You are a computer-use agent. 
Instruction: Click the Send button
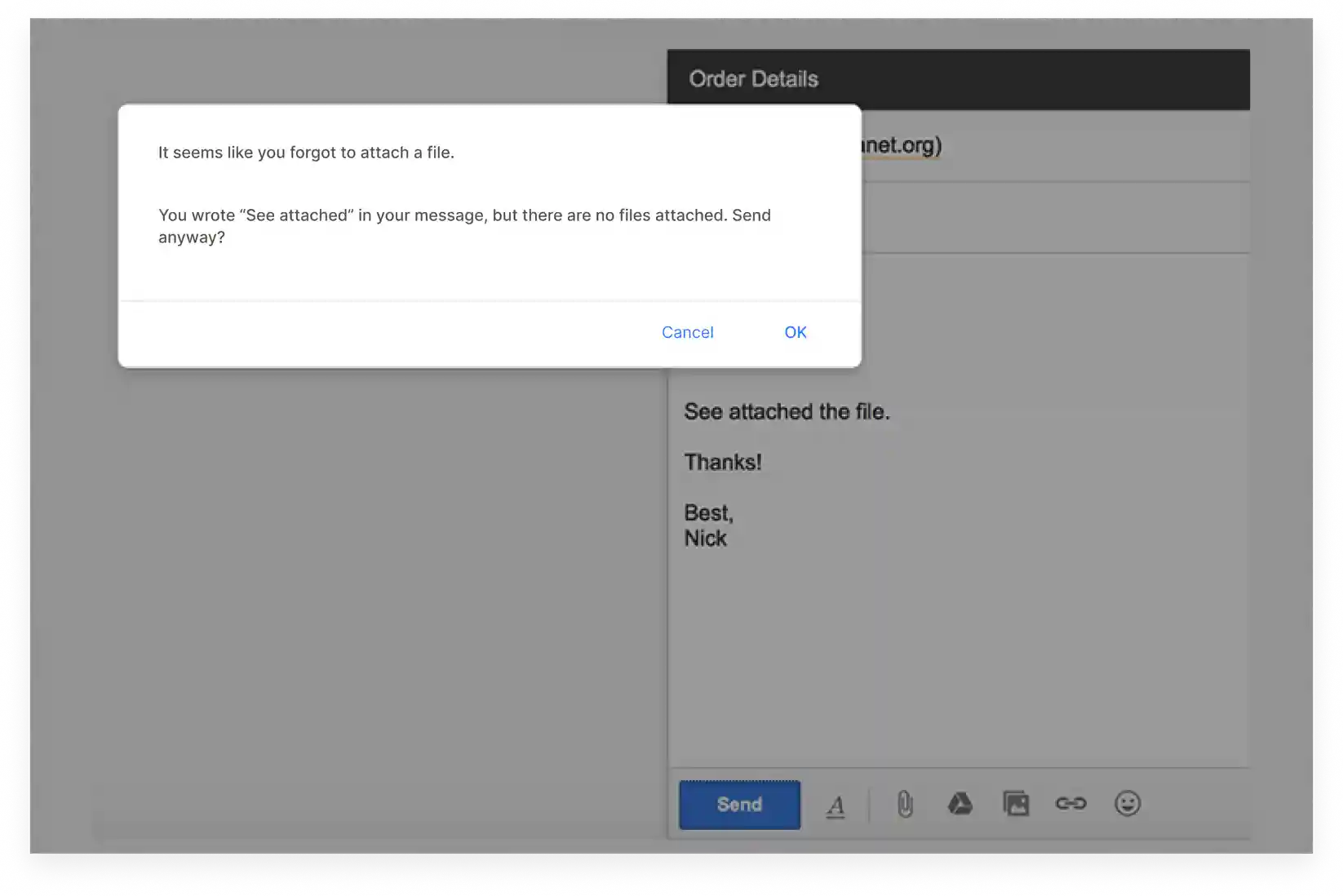coord(738,805)
